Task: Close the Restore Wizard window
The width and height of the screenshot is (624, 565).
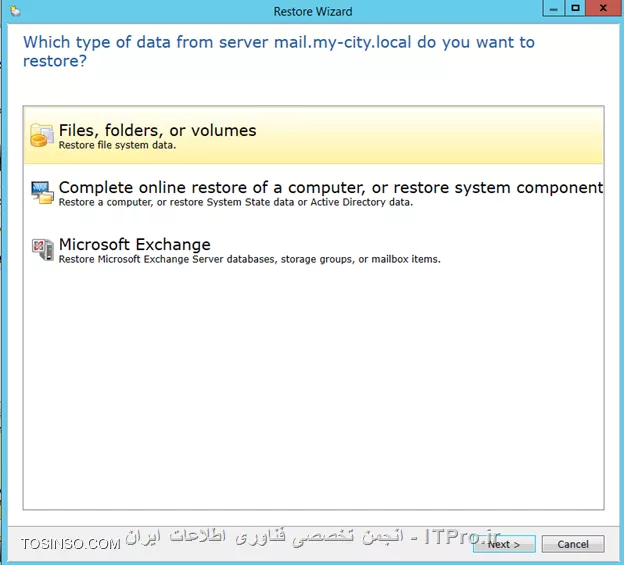Action: pyautogui.click(x=603, y=8)
